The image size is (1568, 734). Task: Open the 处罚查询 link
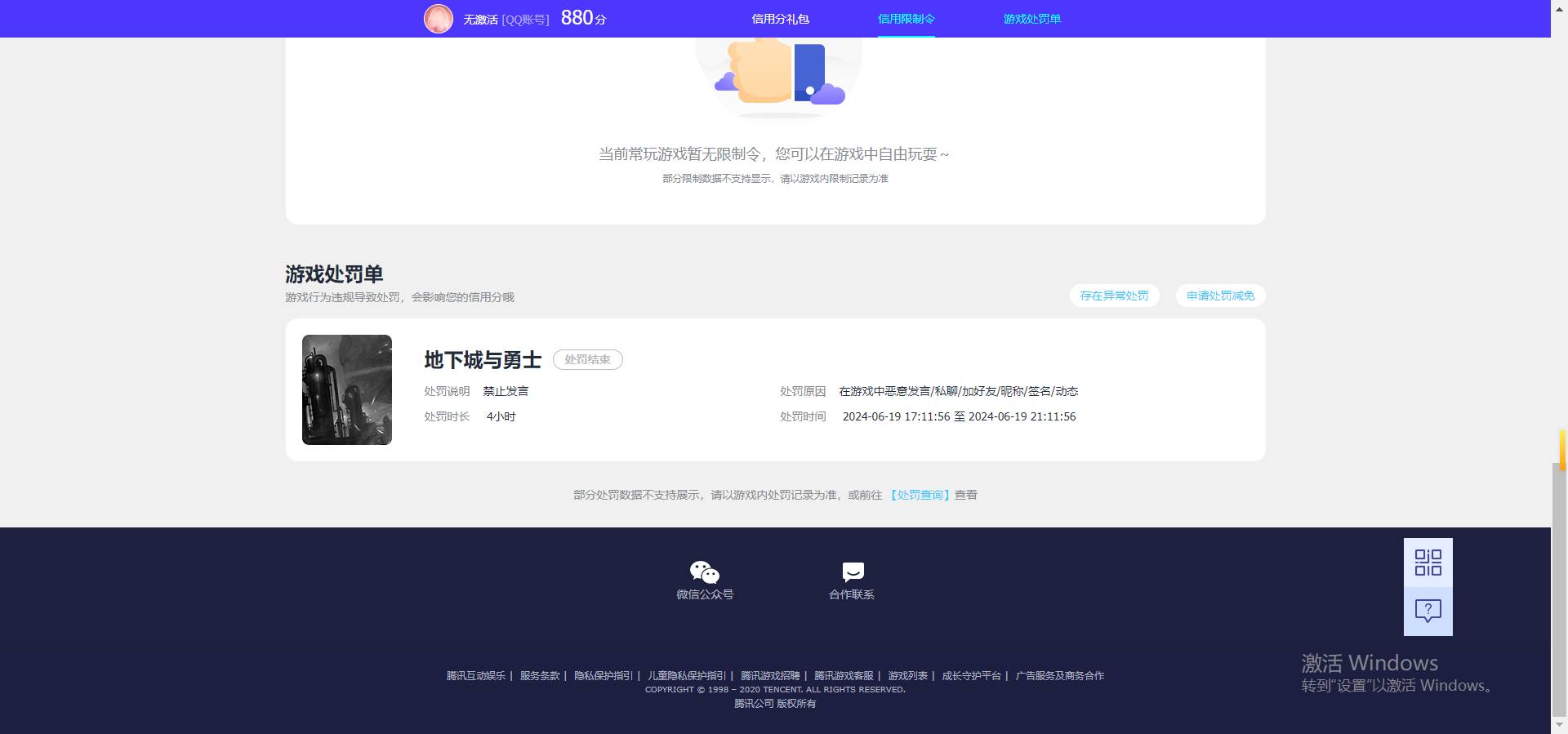[920, 495]
